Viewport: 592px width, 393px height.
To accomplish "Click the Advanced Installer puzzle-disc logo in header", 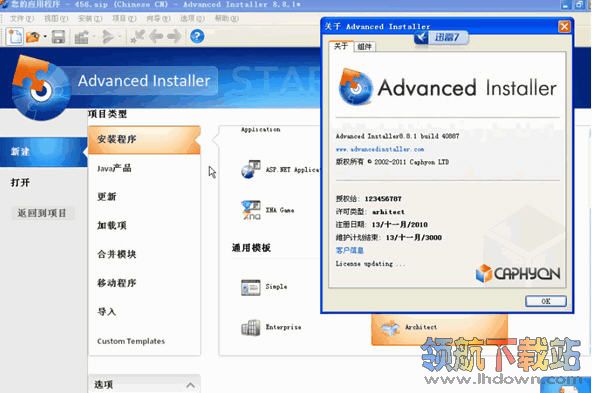I will (x=41, y=88).
